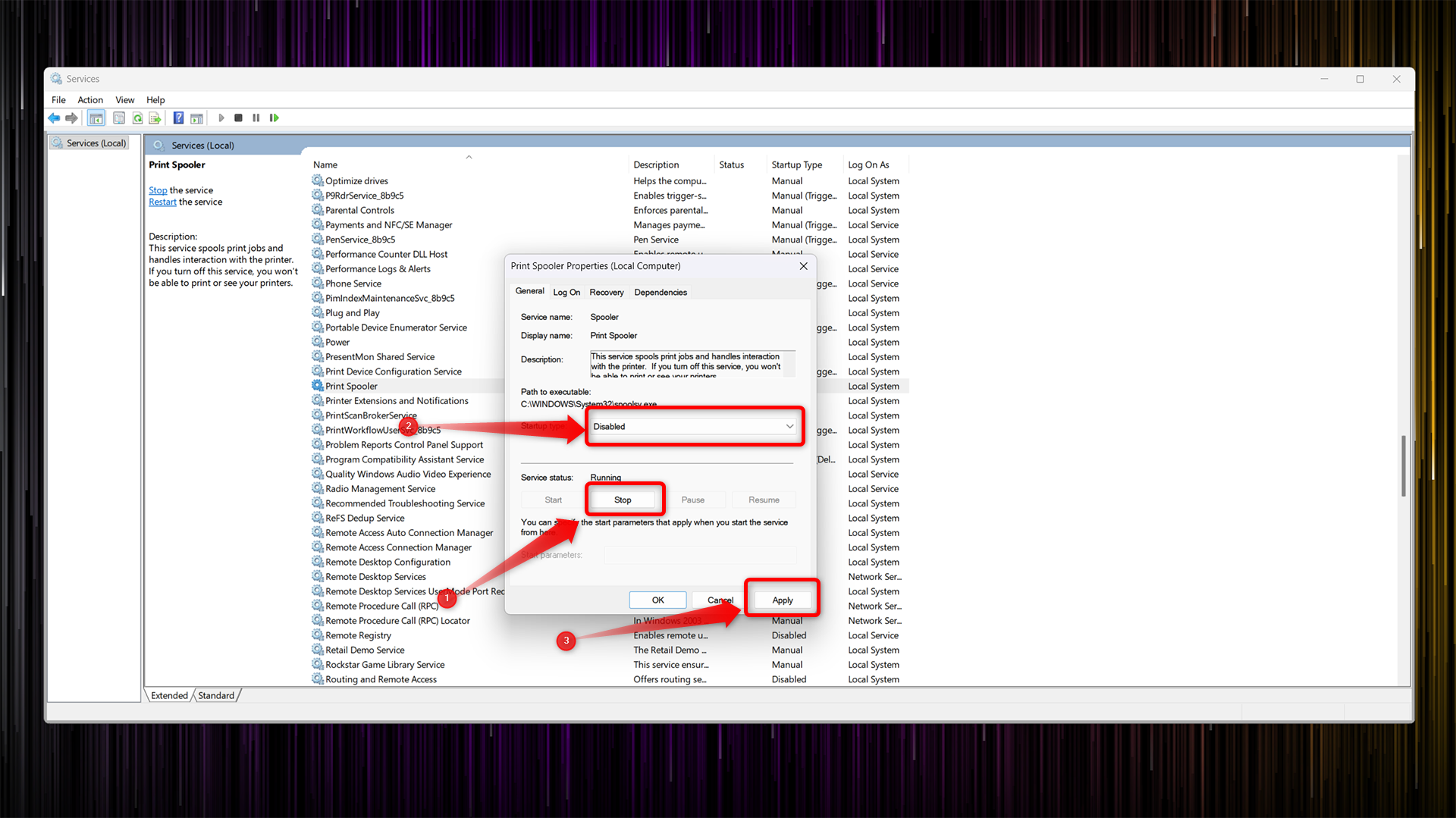Select the Program Compatibility Assistant Service row

click(x=404, y=459)
